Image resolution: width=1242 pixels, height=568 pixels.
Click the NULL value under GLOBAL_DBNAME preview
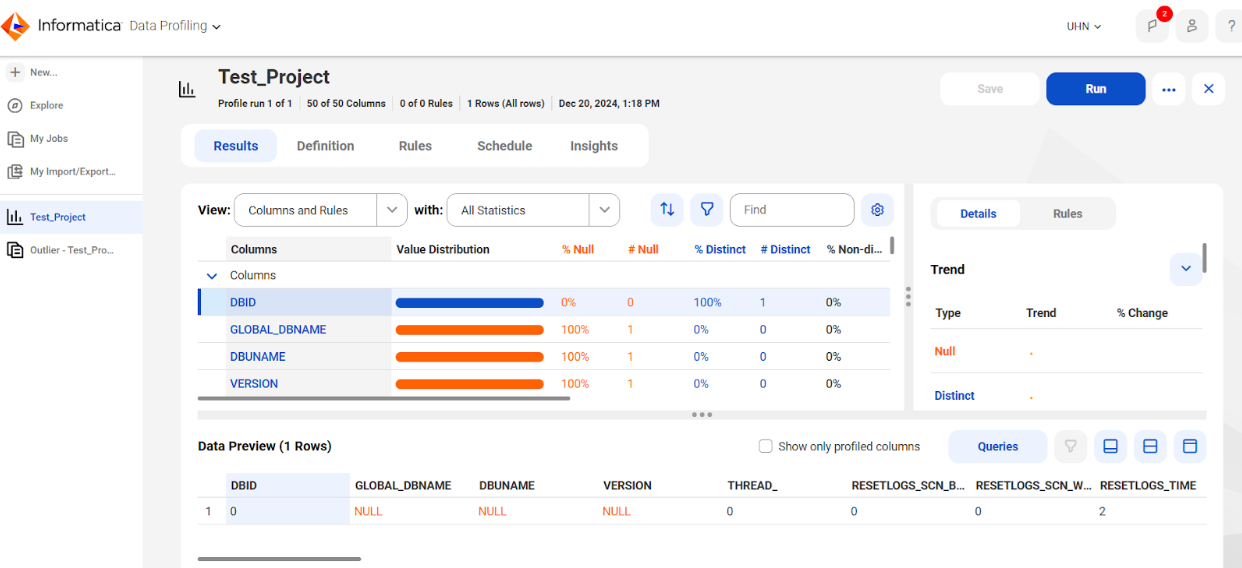click(x=368, y=511)
